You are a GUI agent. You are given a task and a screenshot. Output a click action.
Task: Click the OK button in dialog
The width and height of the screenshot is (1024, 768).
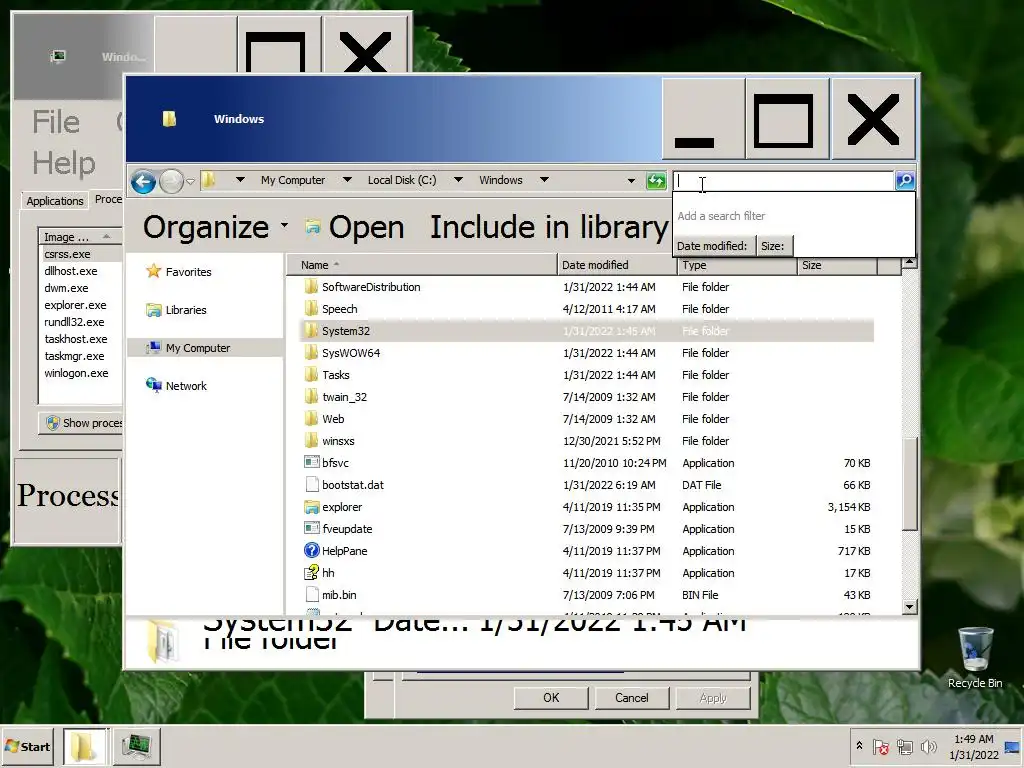click(x=551, y=697)
